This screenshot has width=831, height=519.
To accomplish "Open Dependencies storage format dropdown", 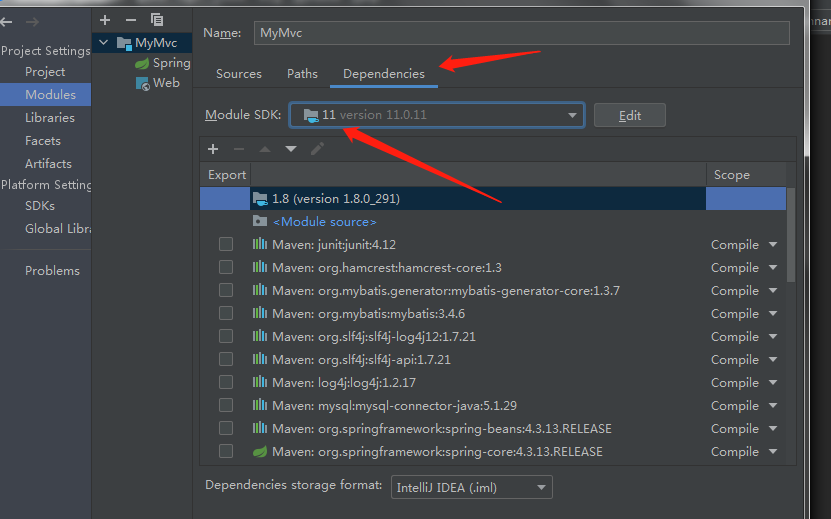I will 472,487.
